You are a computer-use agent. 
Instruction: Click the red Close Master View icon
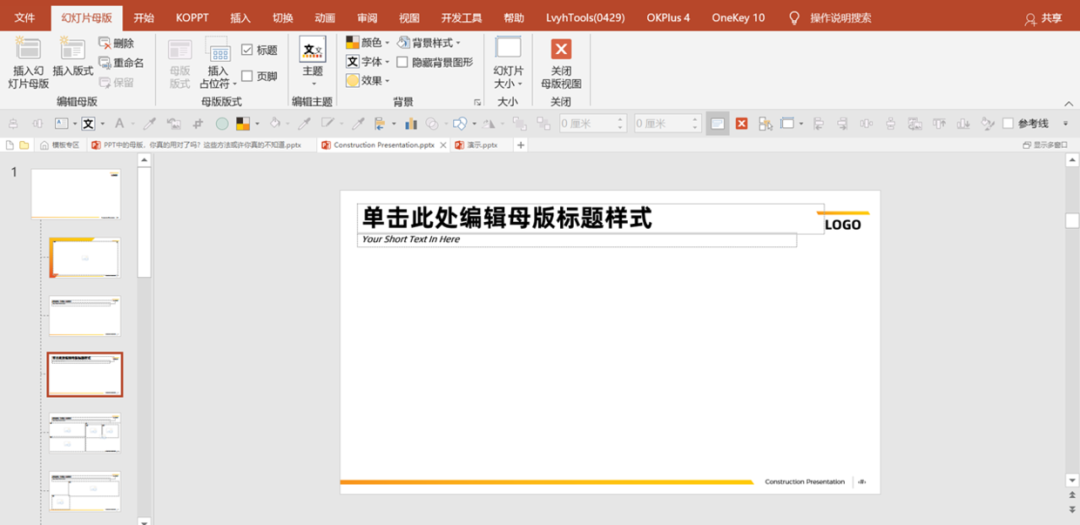(561, 49)
